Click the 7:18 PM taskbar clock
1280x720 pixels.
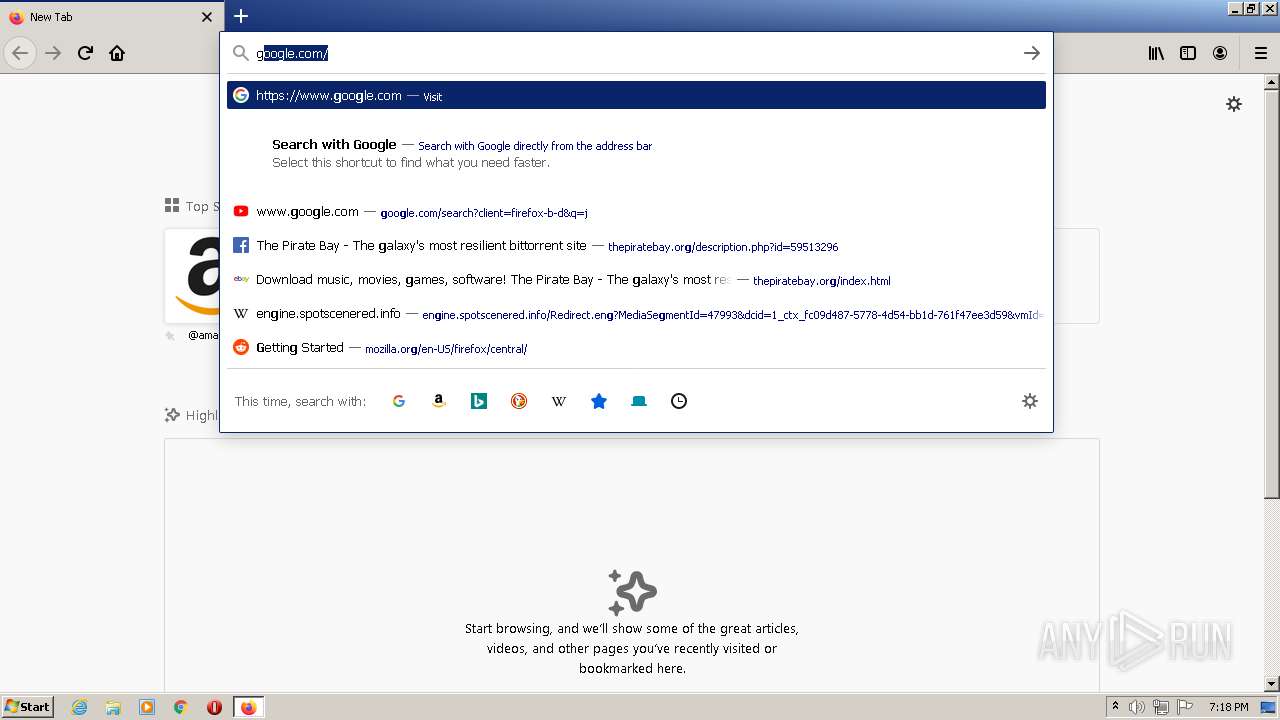click(1228, 707)
